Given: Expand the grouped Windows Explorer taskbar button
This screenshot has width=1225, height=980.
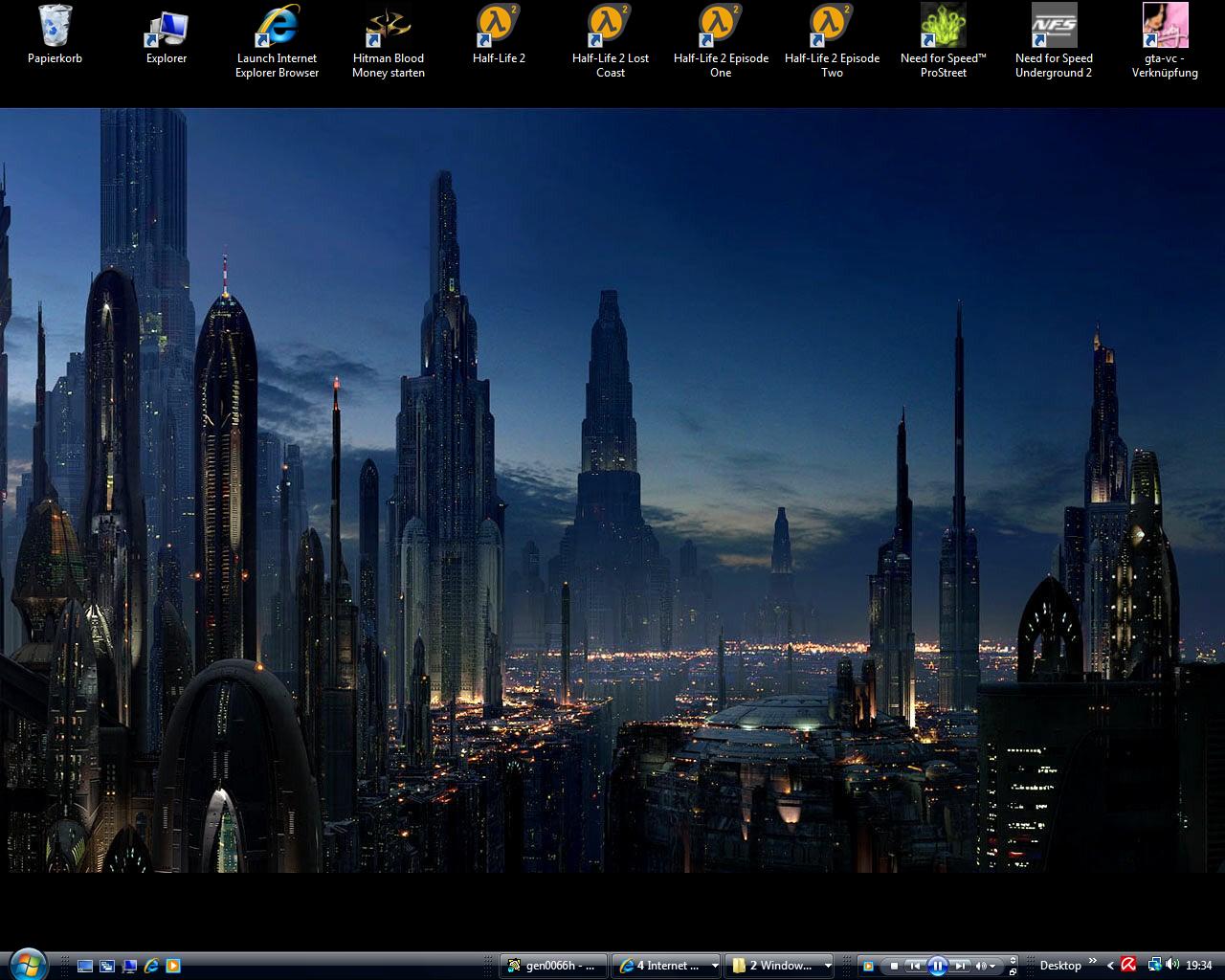Looking at the screenshot, I should (828, 966).
